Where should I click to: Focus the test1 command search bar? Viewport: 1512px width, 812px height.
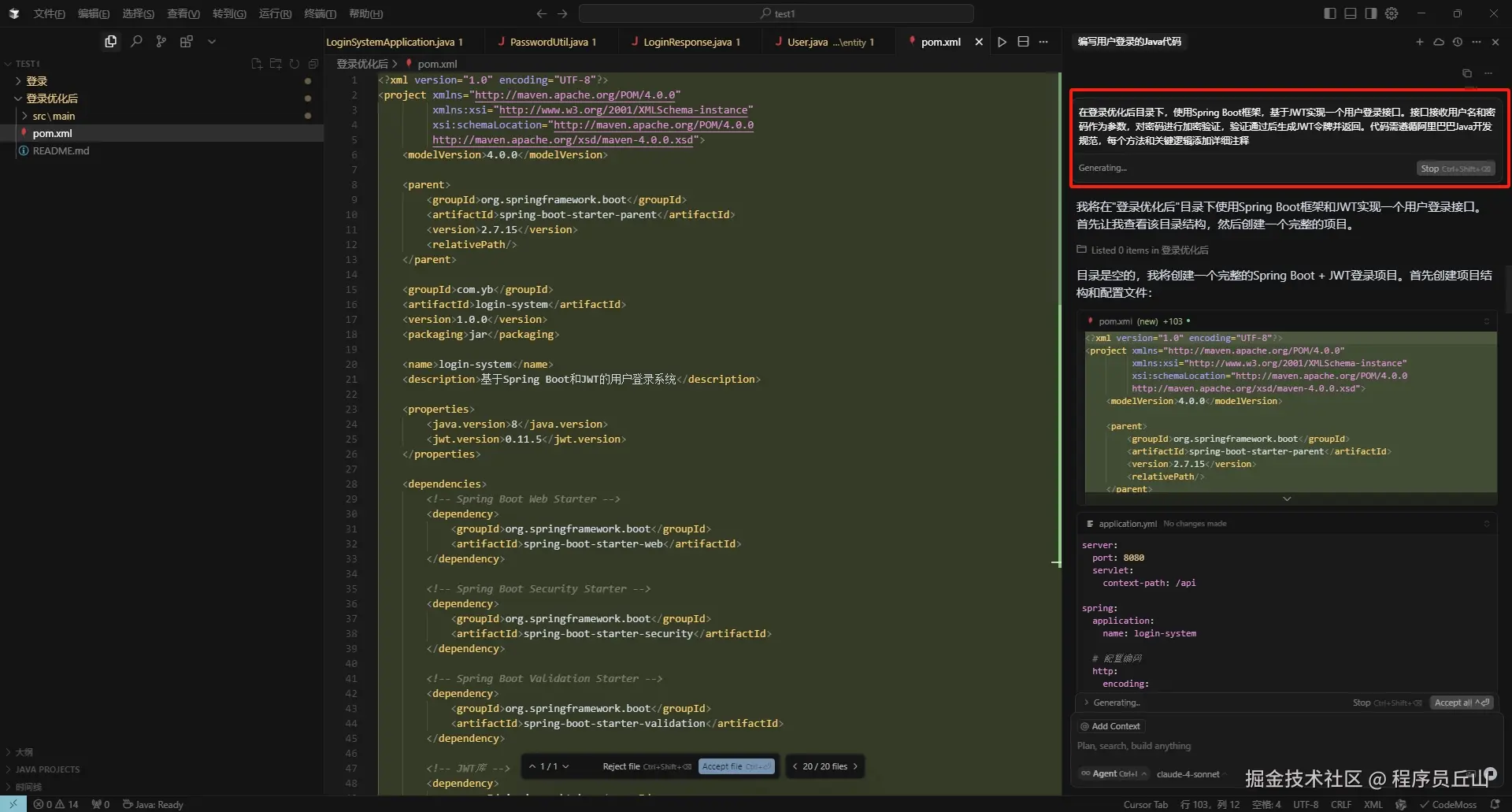tap(776, 13)
